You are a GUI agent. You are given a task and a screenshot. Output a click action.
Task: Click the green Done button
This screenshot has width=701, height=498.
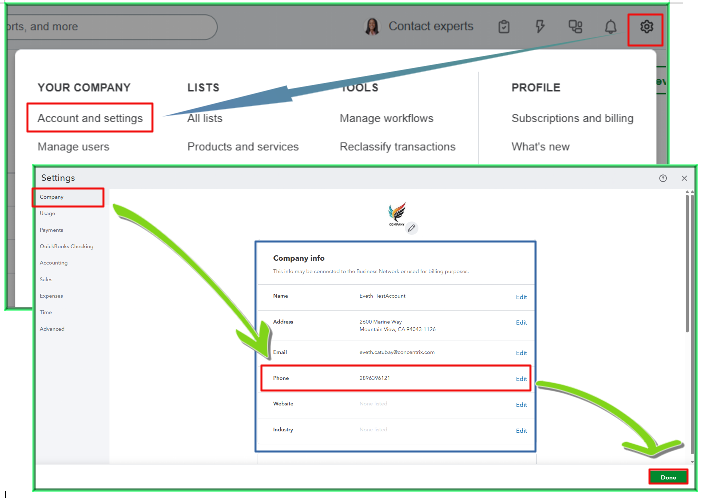coord(668,477)
